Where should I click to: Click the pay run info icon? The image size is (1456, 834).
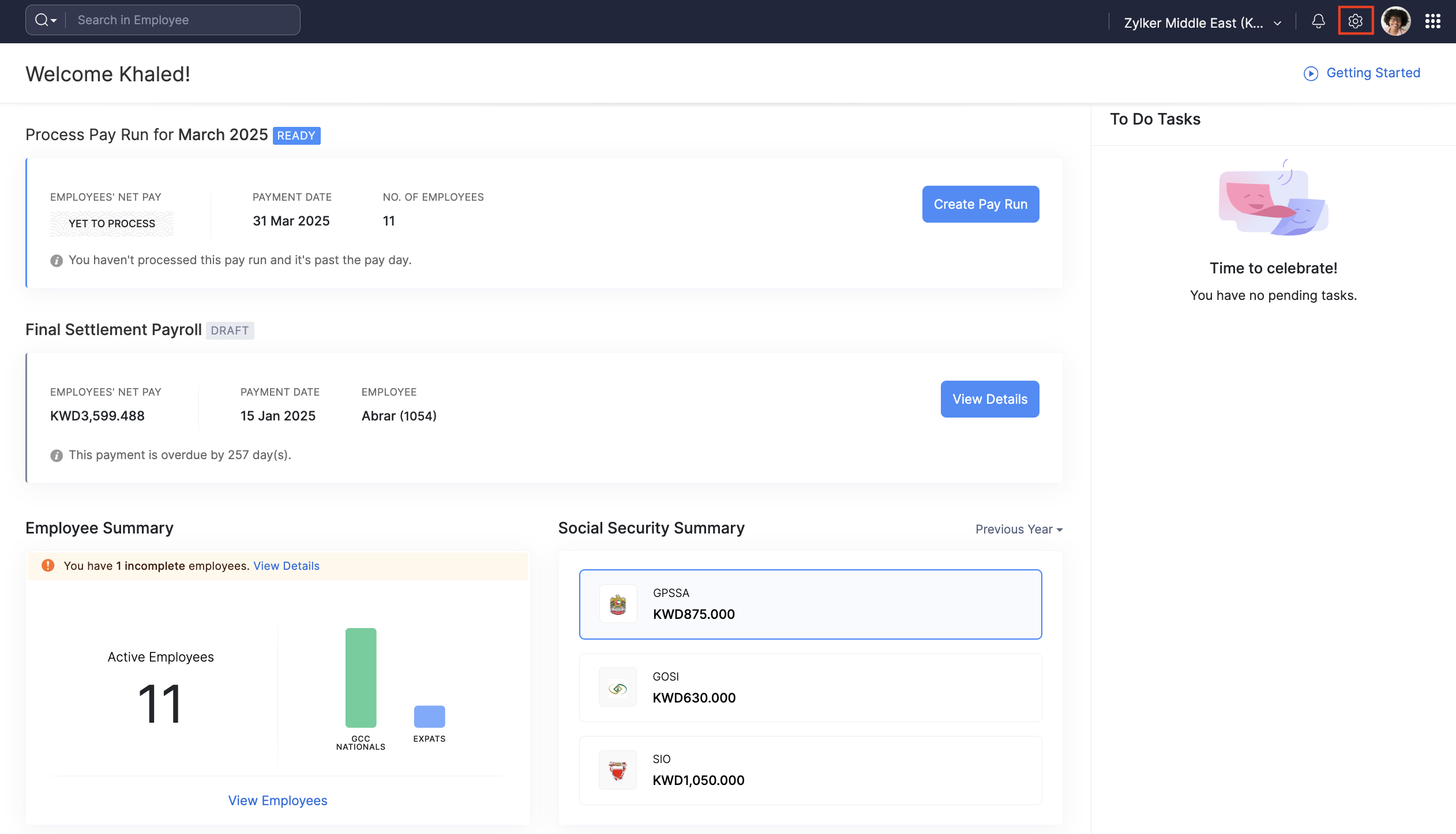[x=57, y=261]
